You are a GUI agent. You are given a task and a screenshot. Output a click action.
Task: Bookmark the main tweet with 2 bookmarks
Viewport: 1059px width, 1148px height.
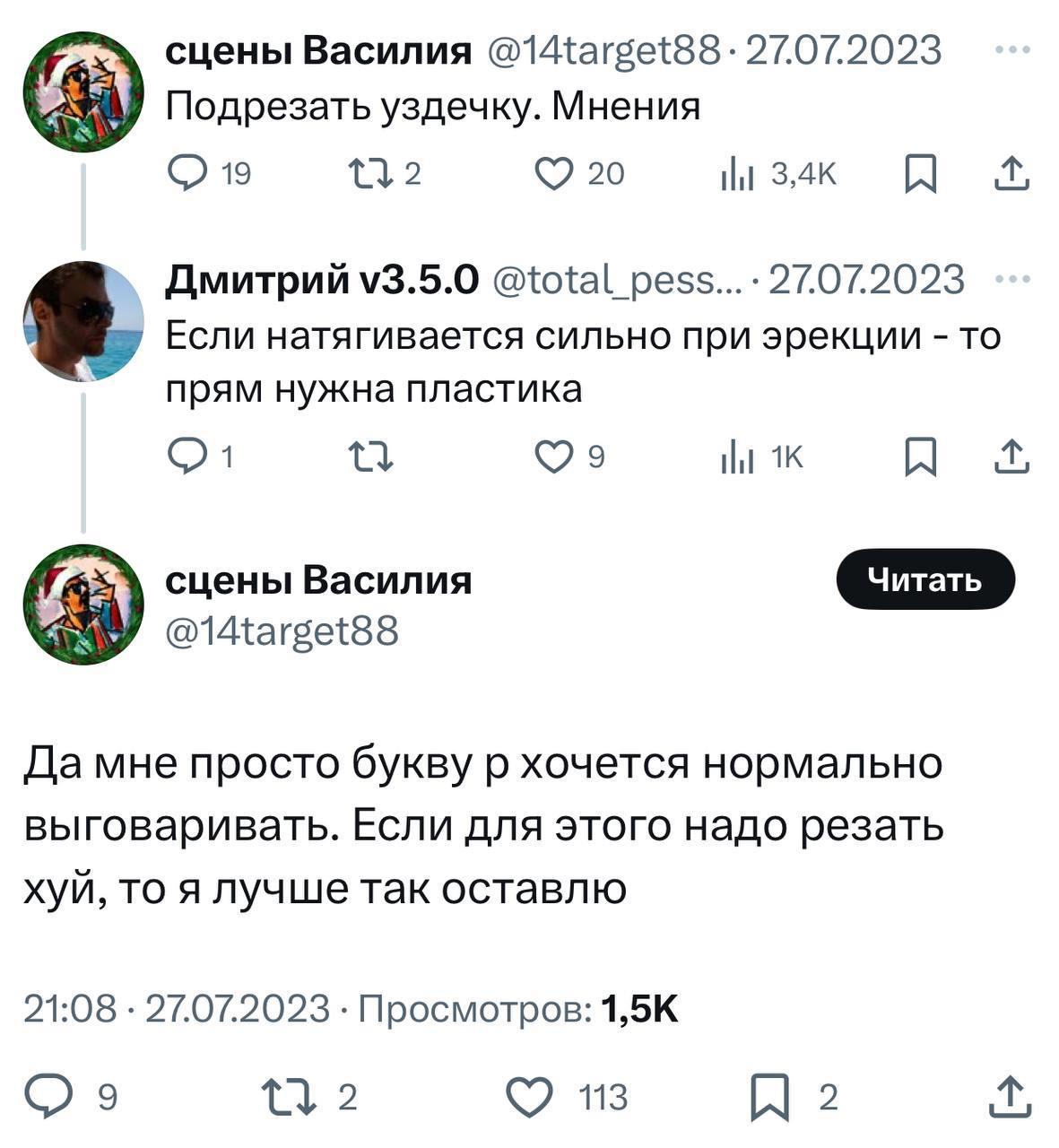point(768,1098)
